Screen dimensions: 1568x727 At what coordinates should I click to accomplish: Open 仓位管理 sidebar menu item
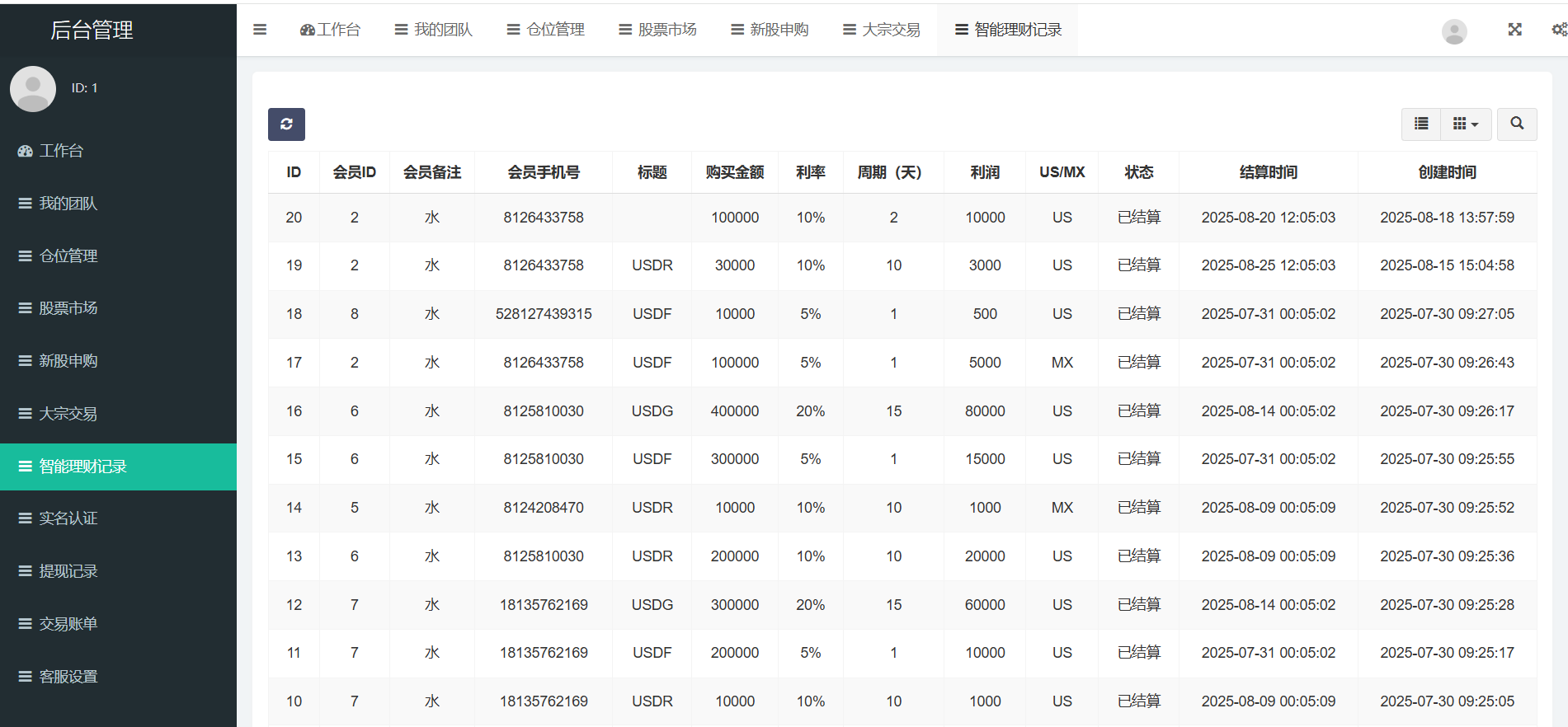pyautogui.click(x=68, y=256)
